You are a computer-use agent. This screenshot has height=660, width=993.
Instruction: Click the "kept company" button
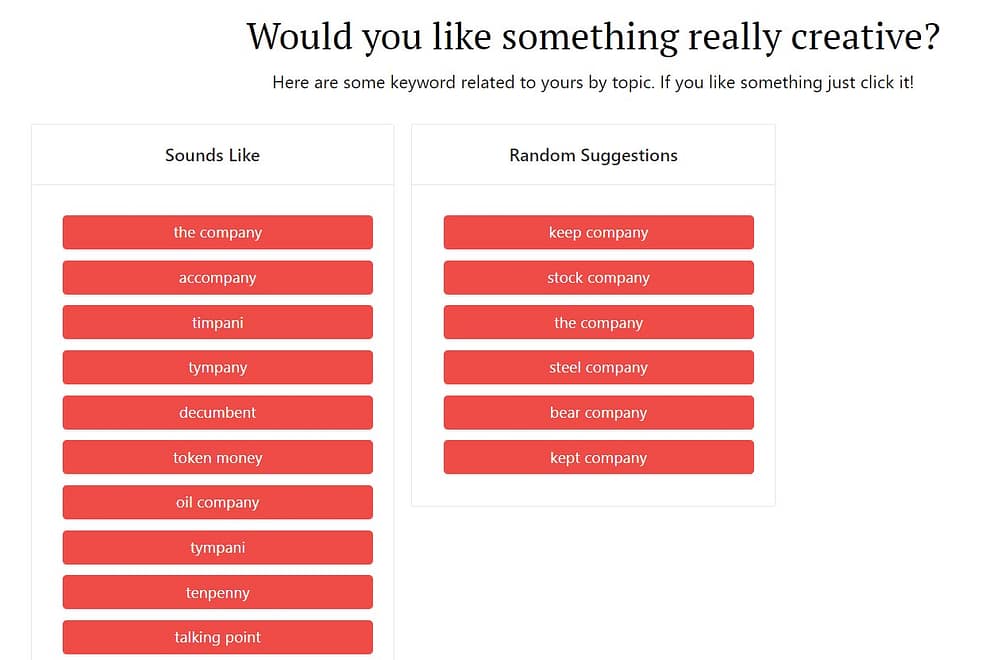[598, 458]
